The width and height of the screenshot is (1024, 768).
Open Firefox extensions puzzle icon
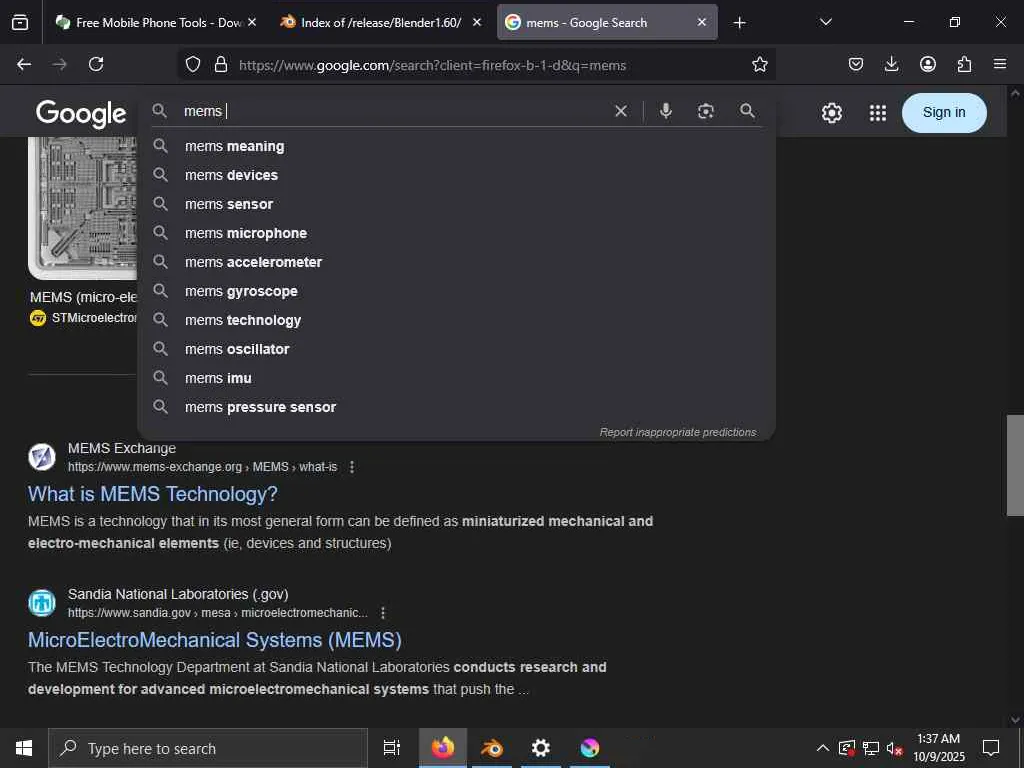pyautogui.click(x=964, y=64)
